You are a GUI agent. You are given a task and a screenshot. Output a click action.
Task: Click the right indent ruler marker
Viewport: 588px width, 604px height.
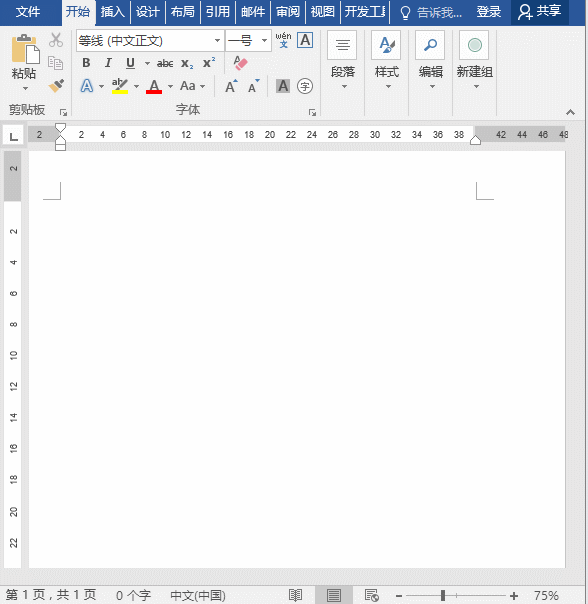[475, 140]
